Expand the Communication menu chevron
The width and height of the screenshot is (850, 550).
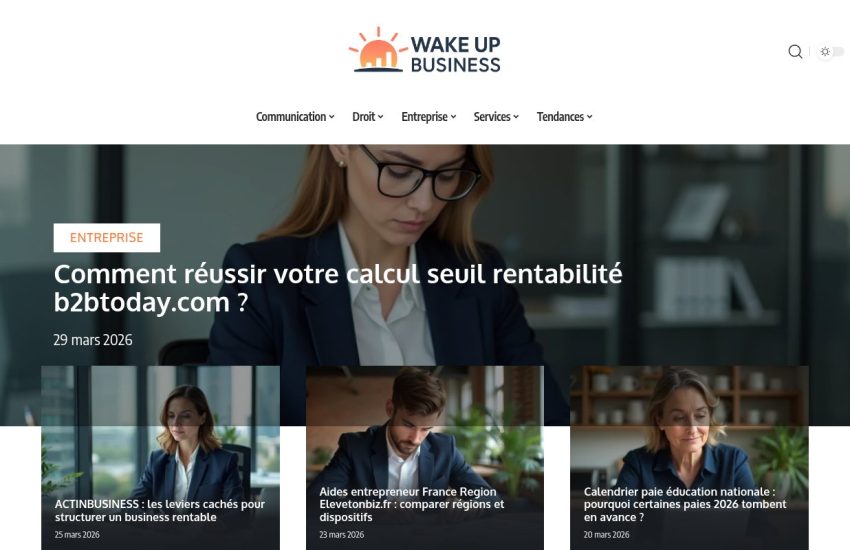click(x=332, y=117)
